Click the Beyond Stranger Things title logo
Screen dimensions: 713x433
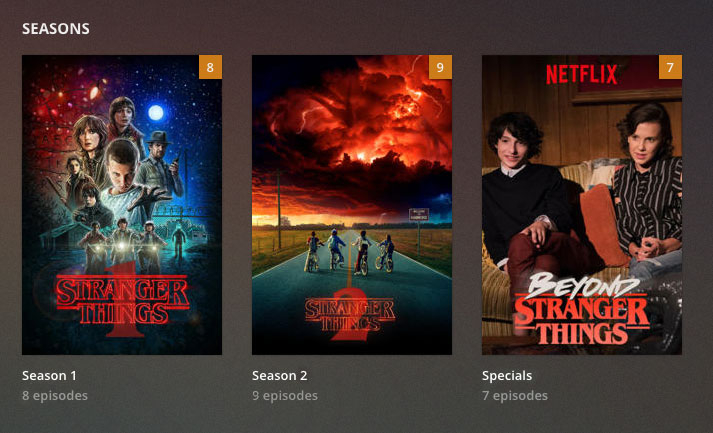pyautogui.click(x=582, y=308)
